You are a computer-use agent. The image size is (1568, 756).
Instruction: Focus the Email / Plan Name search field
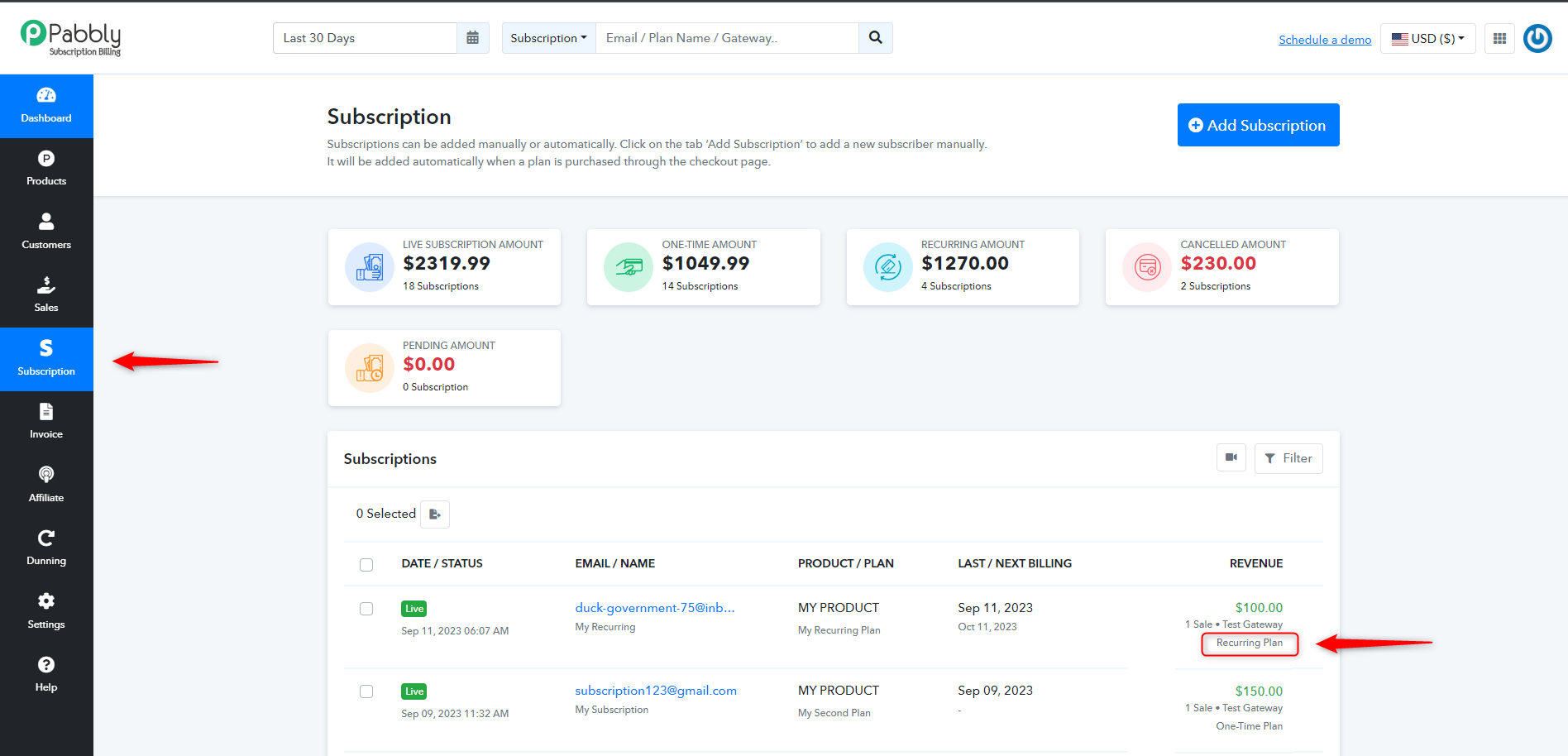727,38
